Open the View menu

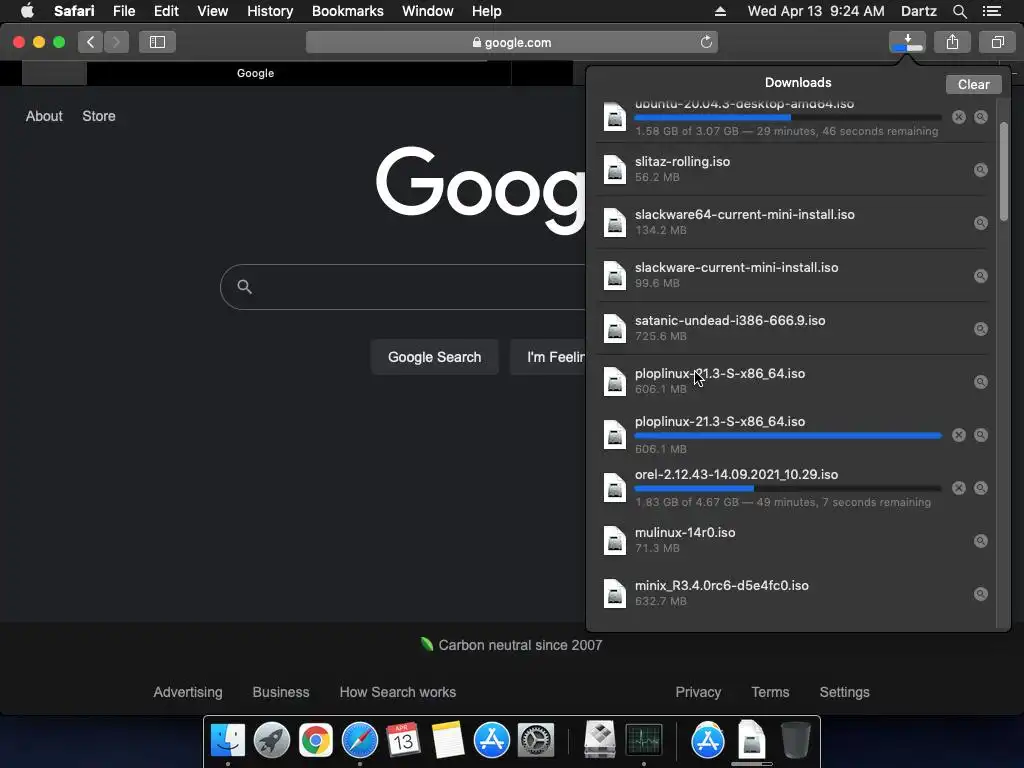click(x=213, y=11)
